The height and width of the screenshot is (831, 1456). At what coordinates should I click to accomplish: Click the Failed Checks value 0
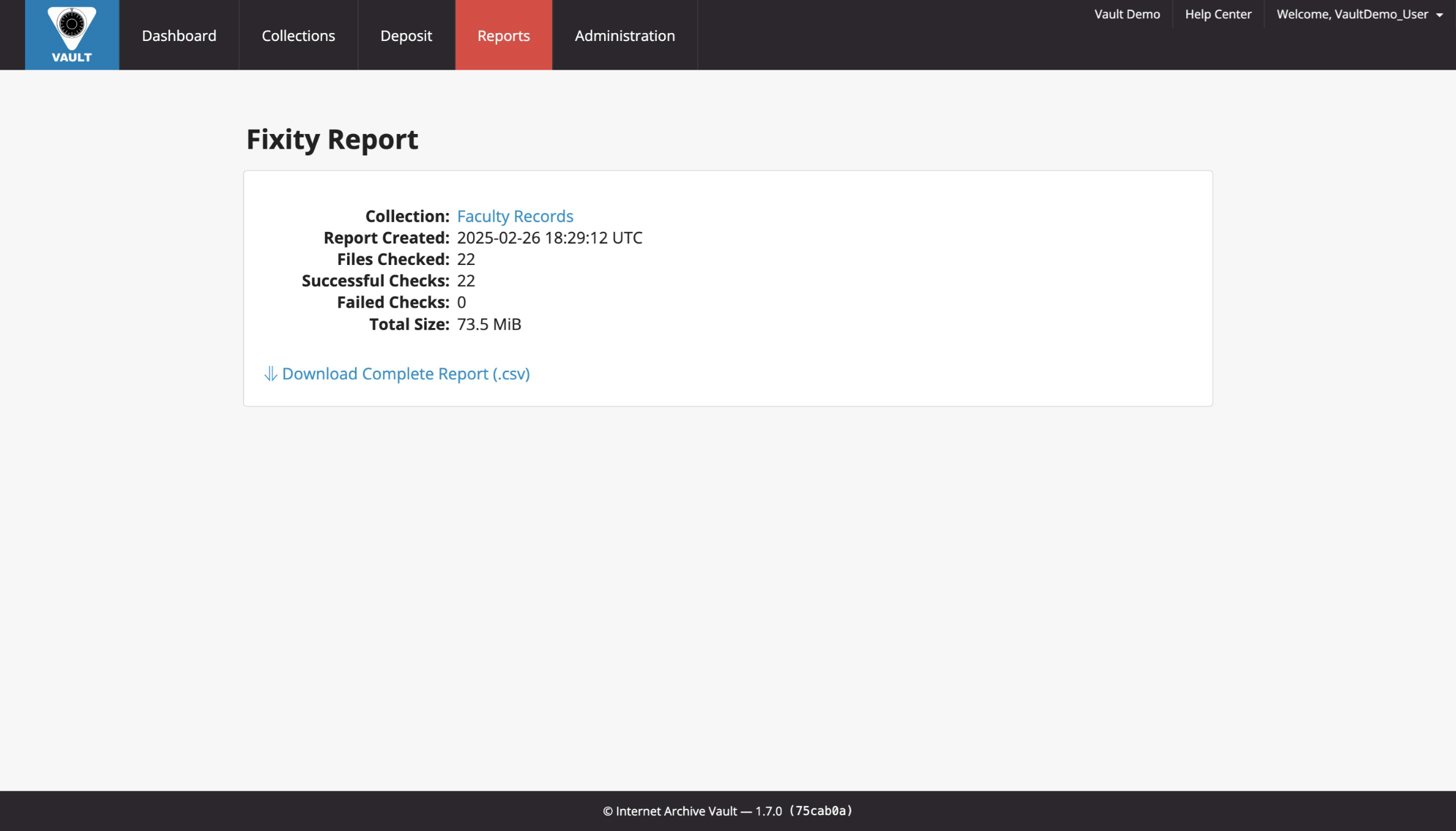461,302
